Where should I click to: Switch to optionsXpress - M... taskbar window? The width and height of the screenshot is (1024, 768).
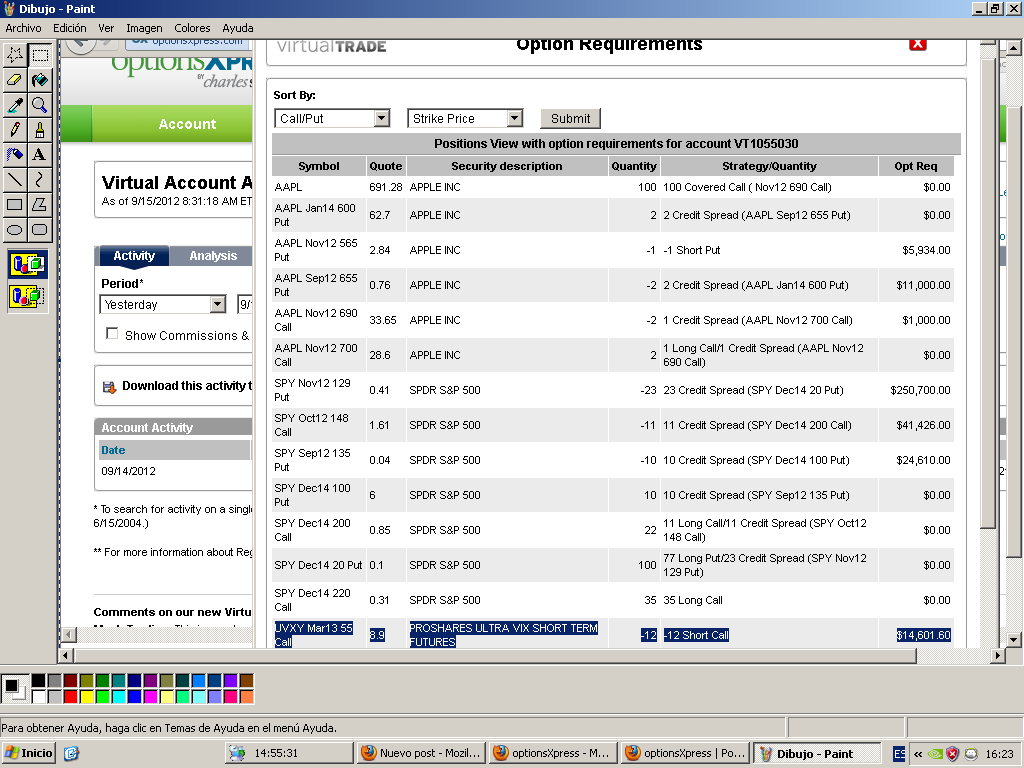[x=552, y=753]
